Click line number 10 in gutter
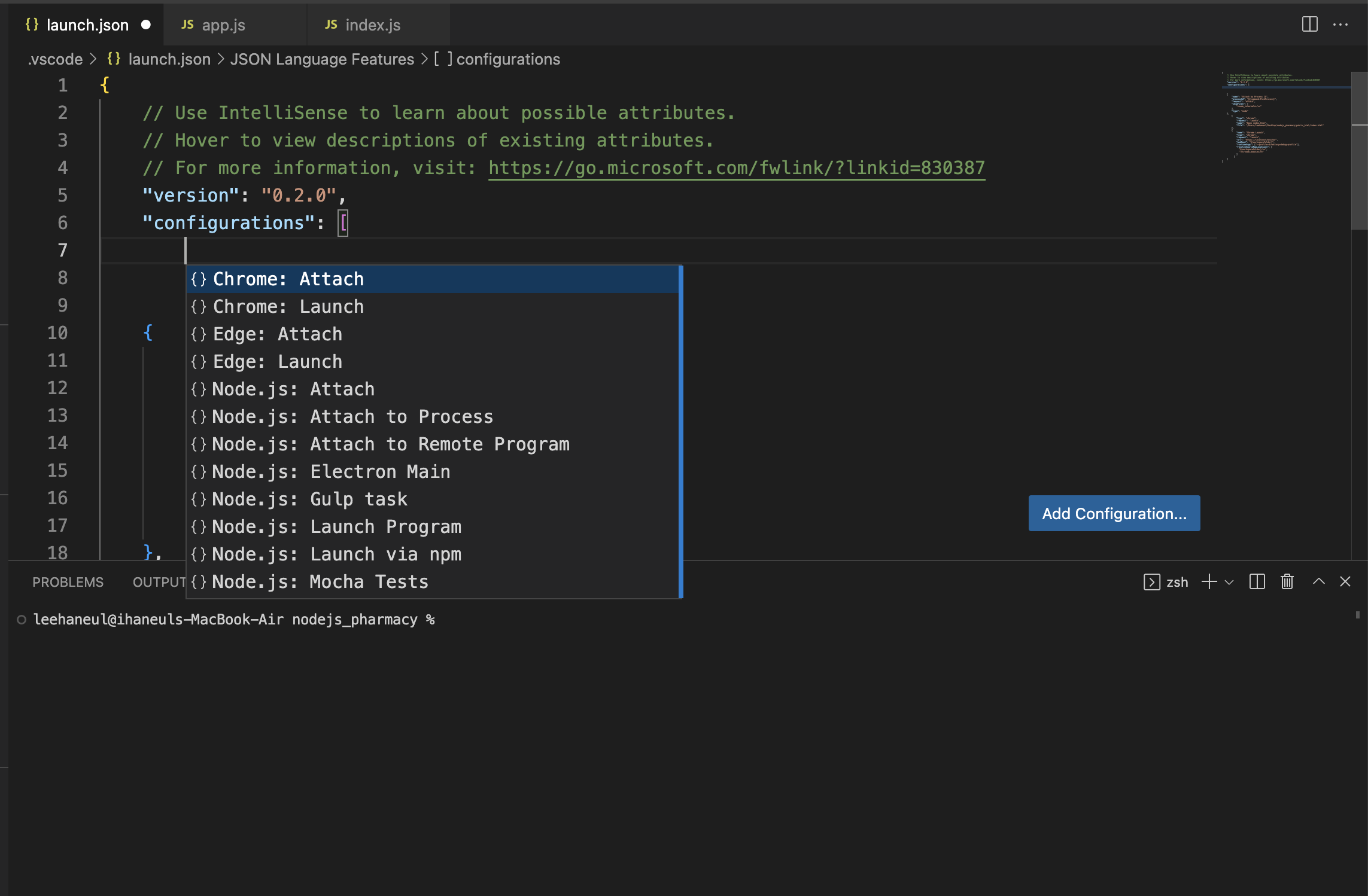 [57, 333]
